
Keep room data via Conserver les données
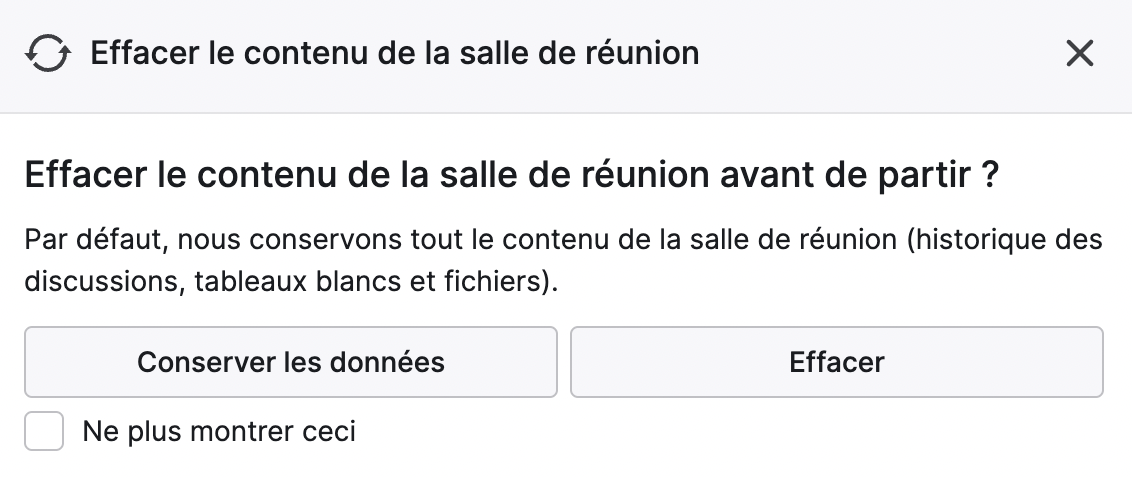[x=291, y=362]
